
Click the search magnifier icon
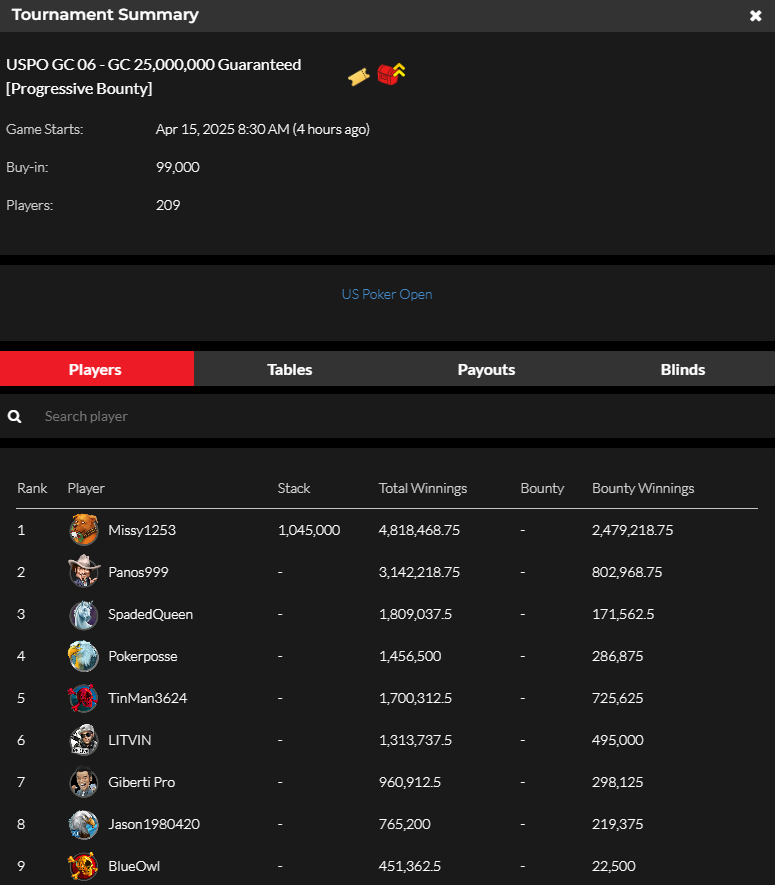click(x=15, y=417)
